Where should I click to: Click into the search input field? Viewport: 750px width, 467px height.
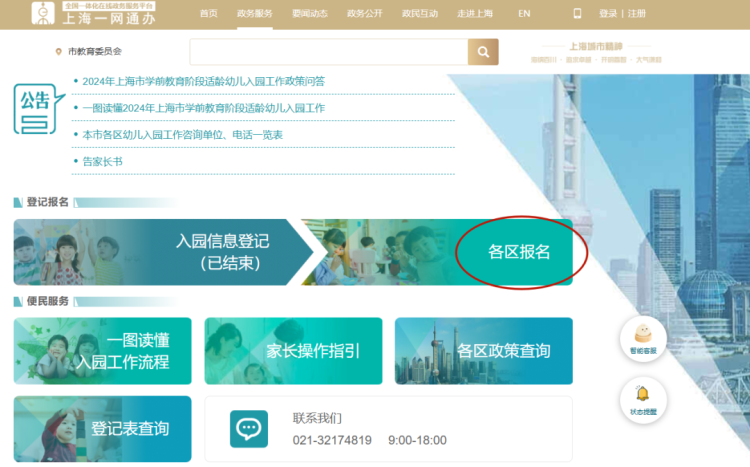pos(328,52)
